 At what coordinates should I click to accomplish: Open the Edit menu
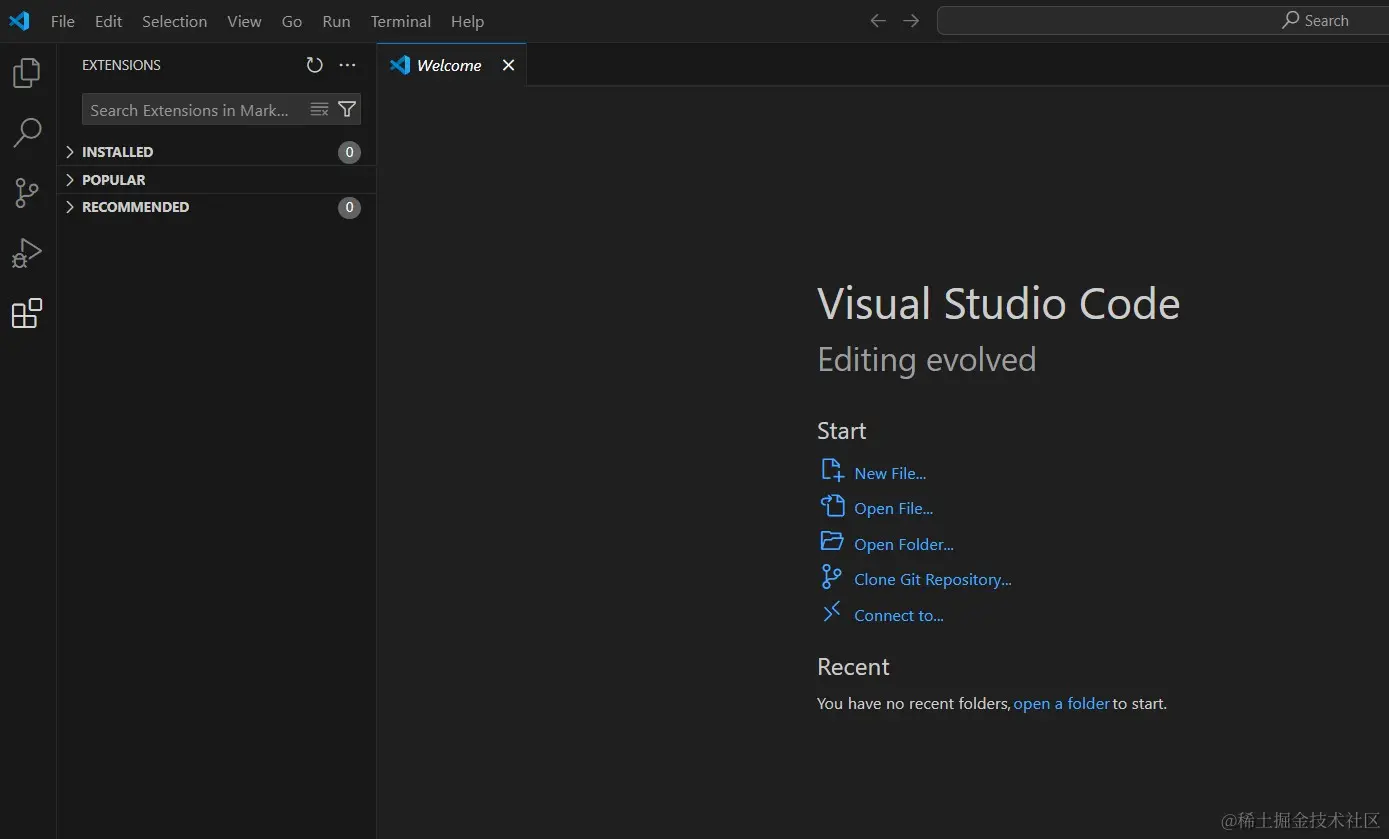[x=108, y=21]
